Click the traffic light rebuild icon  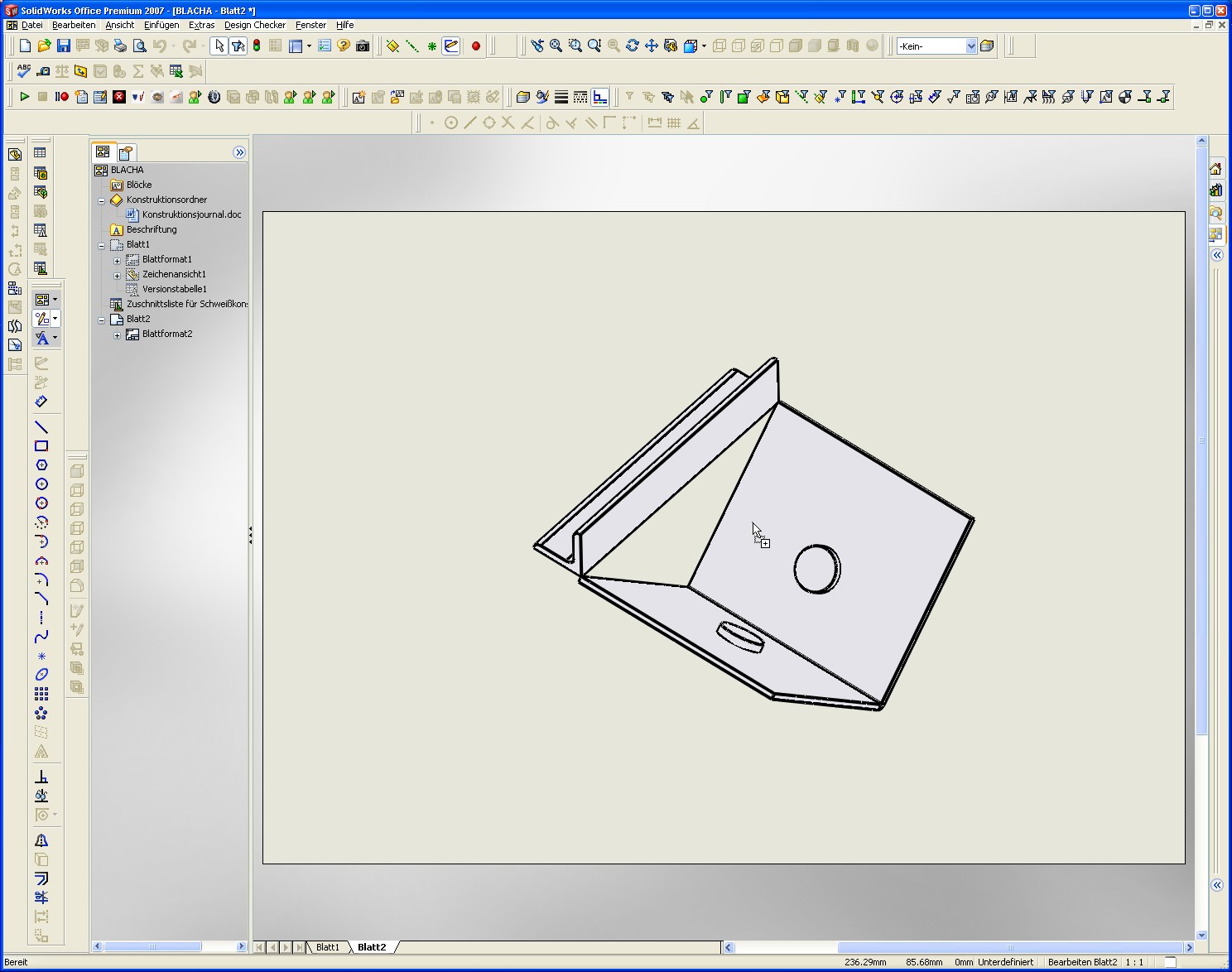[x=257, y=46]
